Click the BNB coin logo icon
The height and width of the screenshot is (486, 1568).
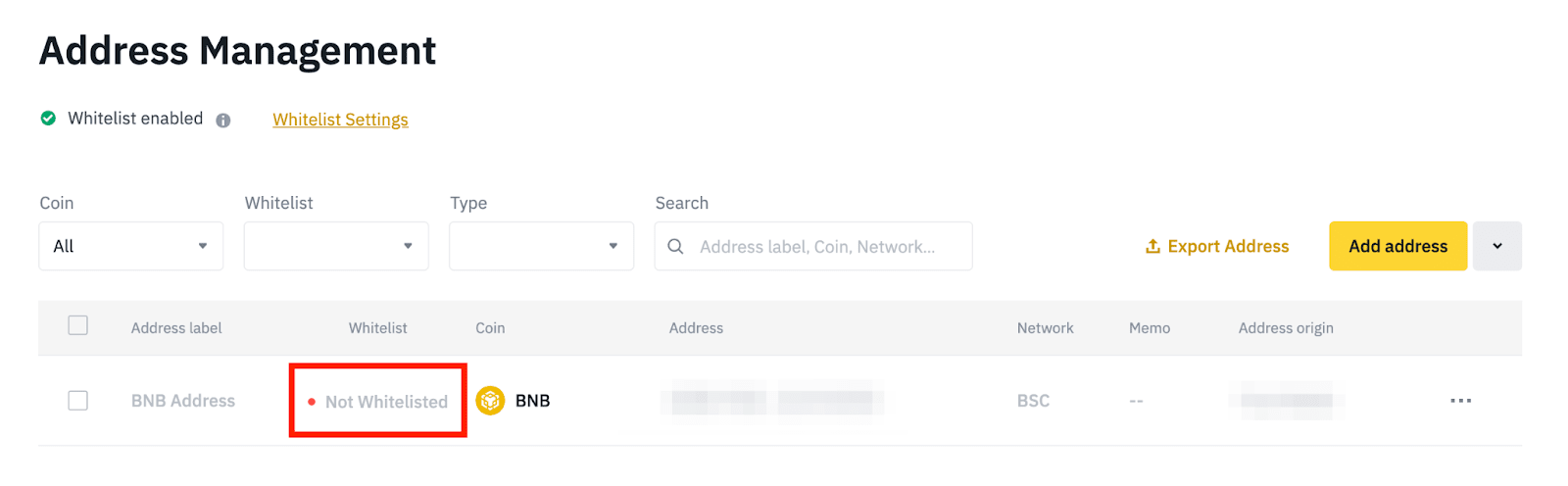[x=490, y=401]
